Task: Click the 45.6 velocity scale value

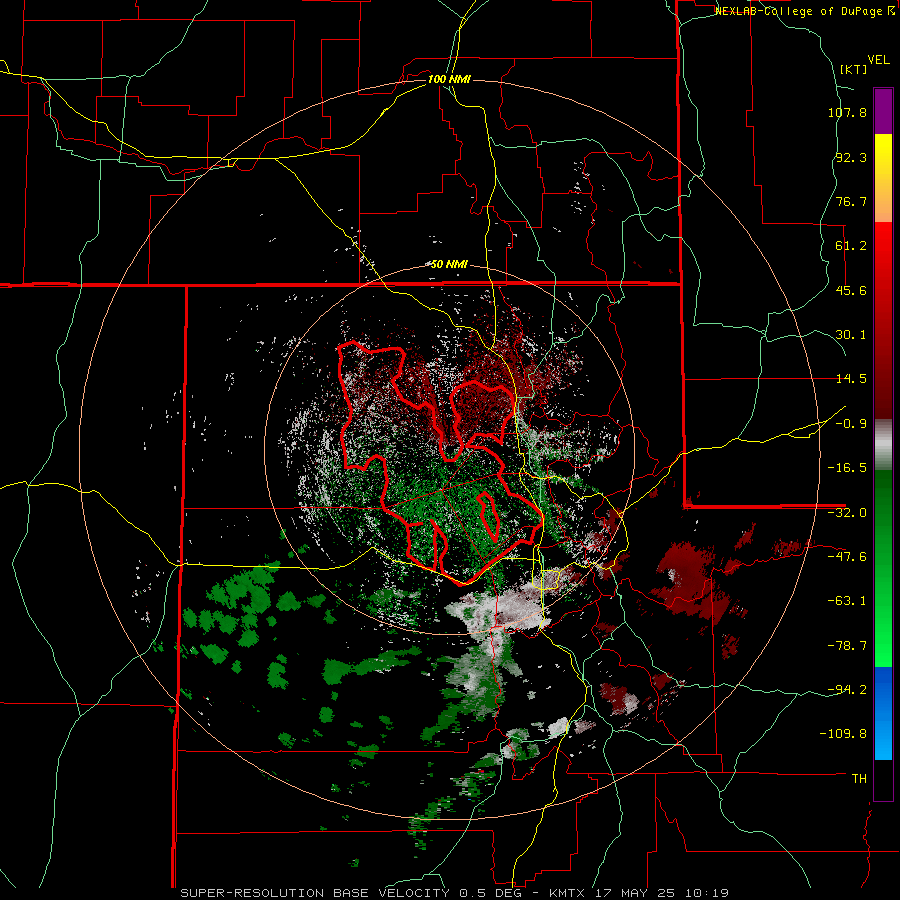Action: [x=851, y=290]
